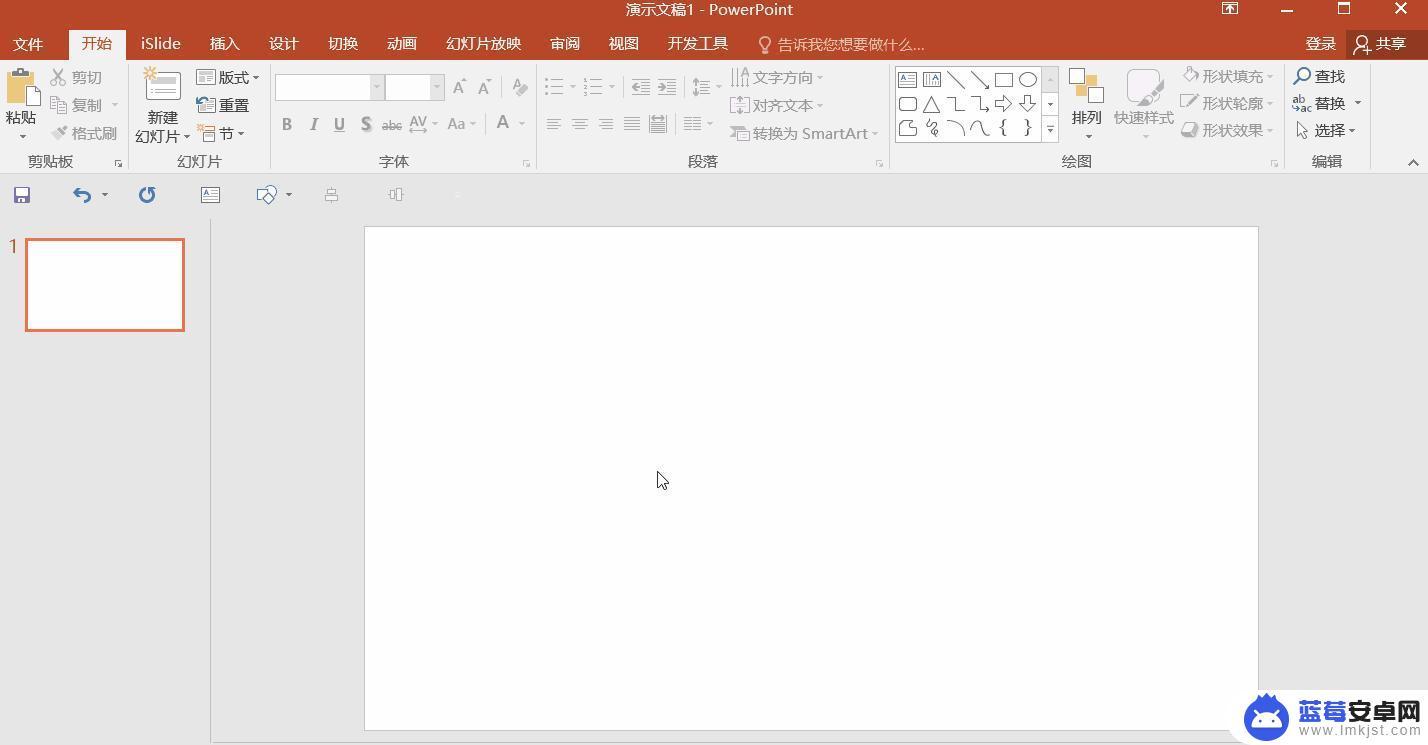Select the arrow line shape

[980, 80]
